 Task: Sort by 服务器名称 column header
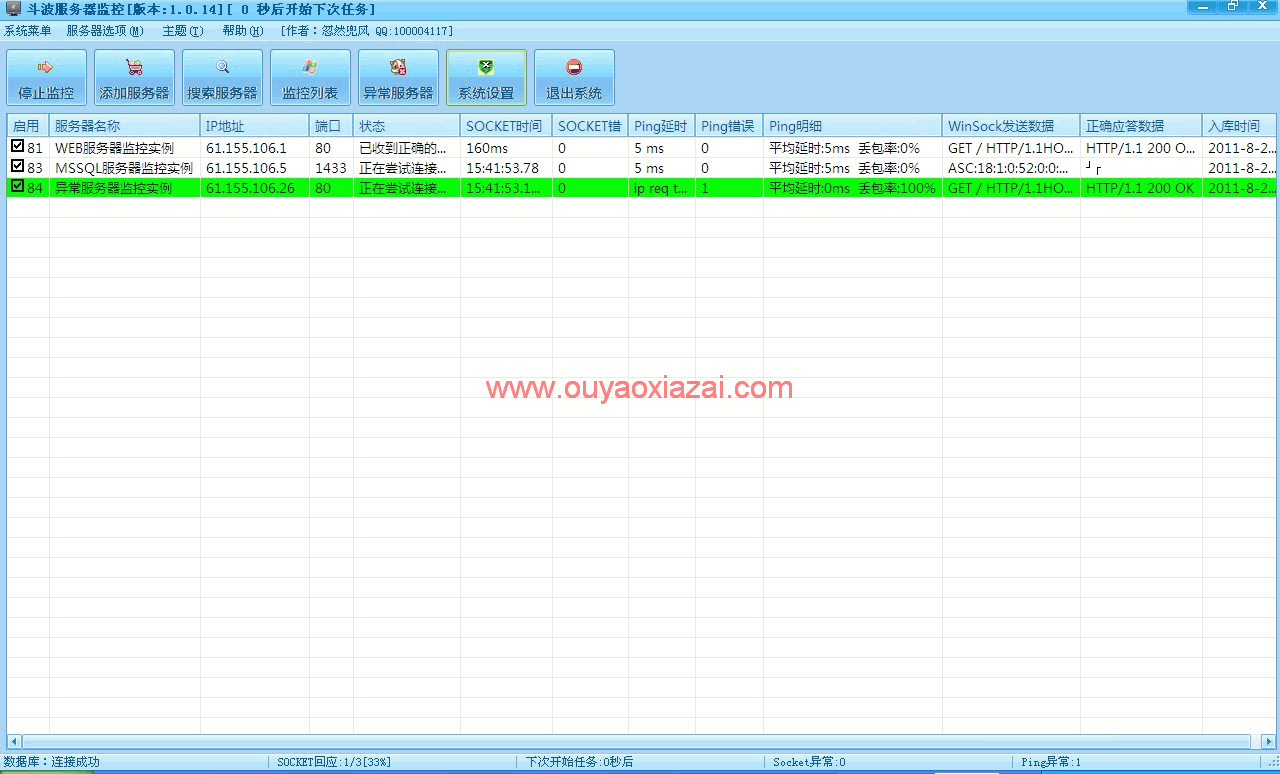coord(125,126)
